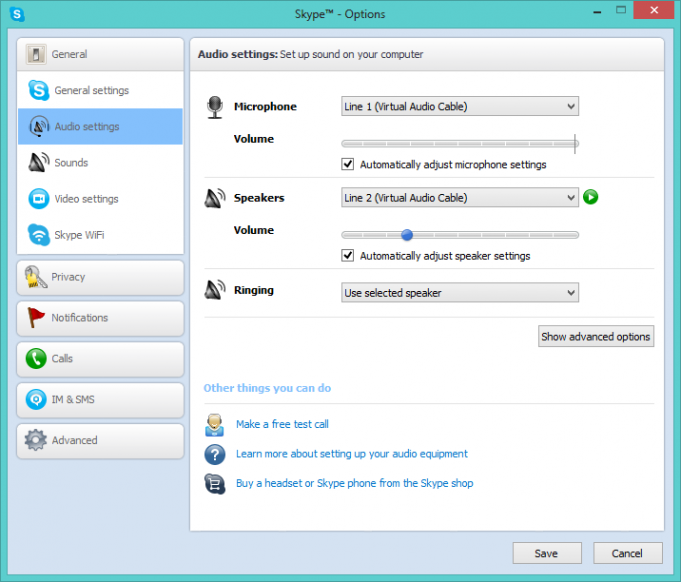Select Audio settings in sidebar
Screen dimensions: 681x582
click(x=100, y=126)
